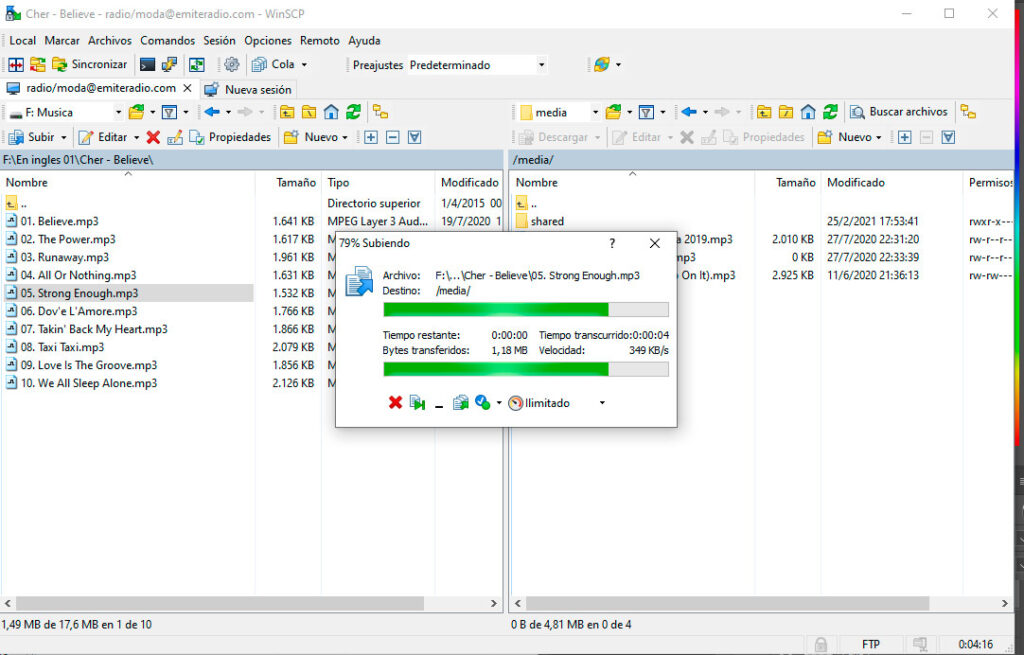Viewport: 1024px width, 655px height.
Task: Open the Archivos menu
Action: [x=110, y=40]
